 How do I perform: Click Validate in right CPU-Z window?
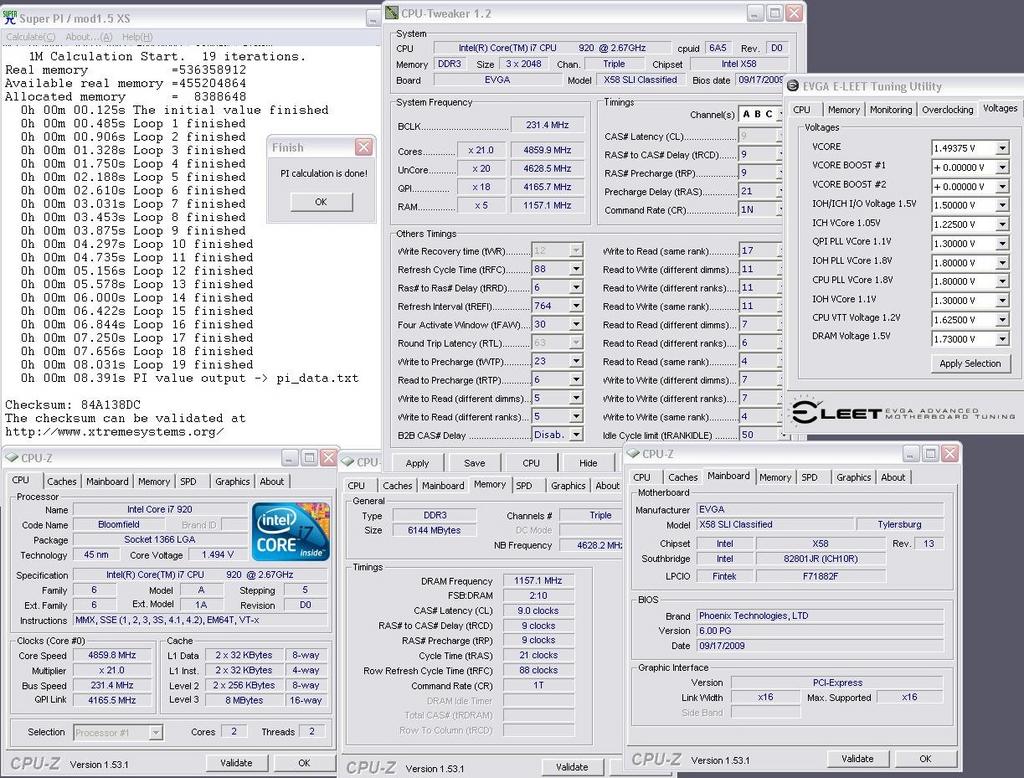pyautogui.click(x=857, y=758)
